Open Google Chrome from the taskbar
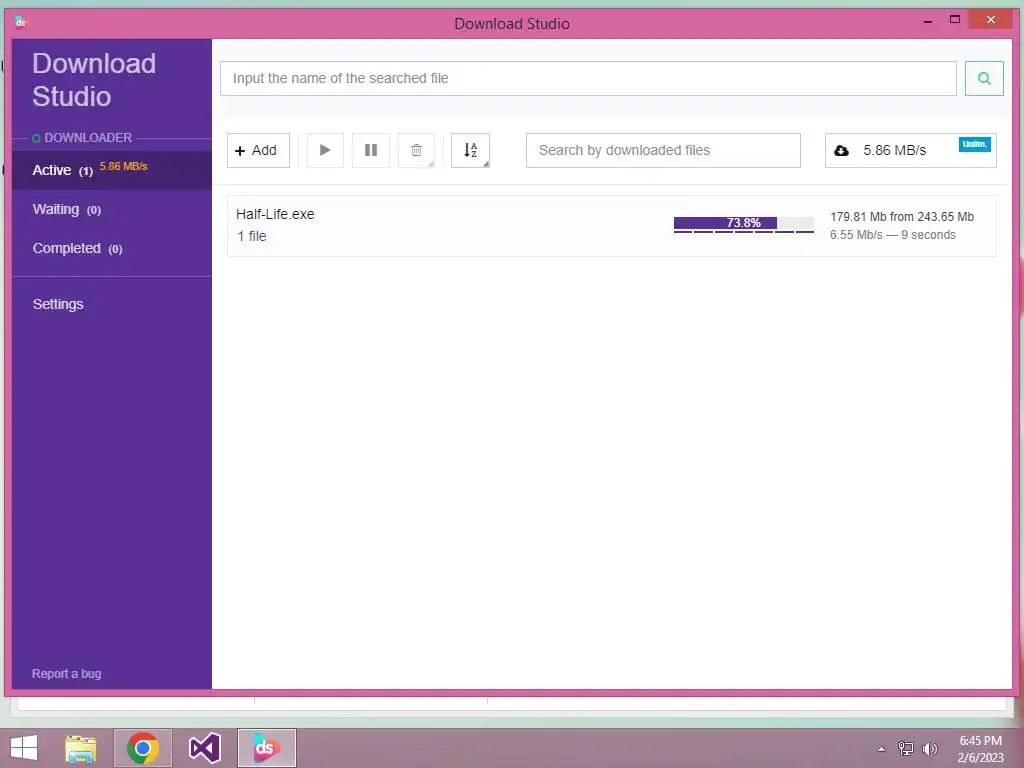 [143, 748]
